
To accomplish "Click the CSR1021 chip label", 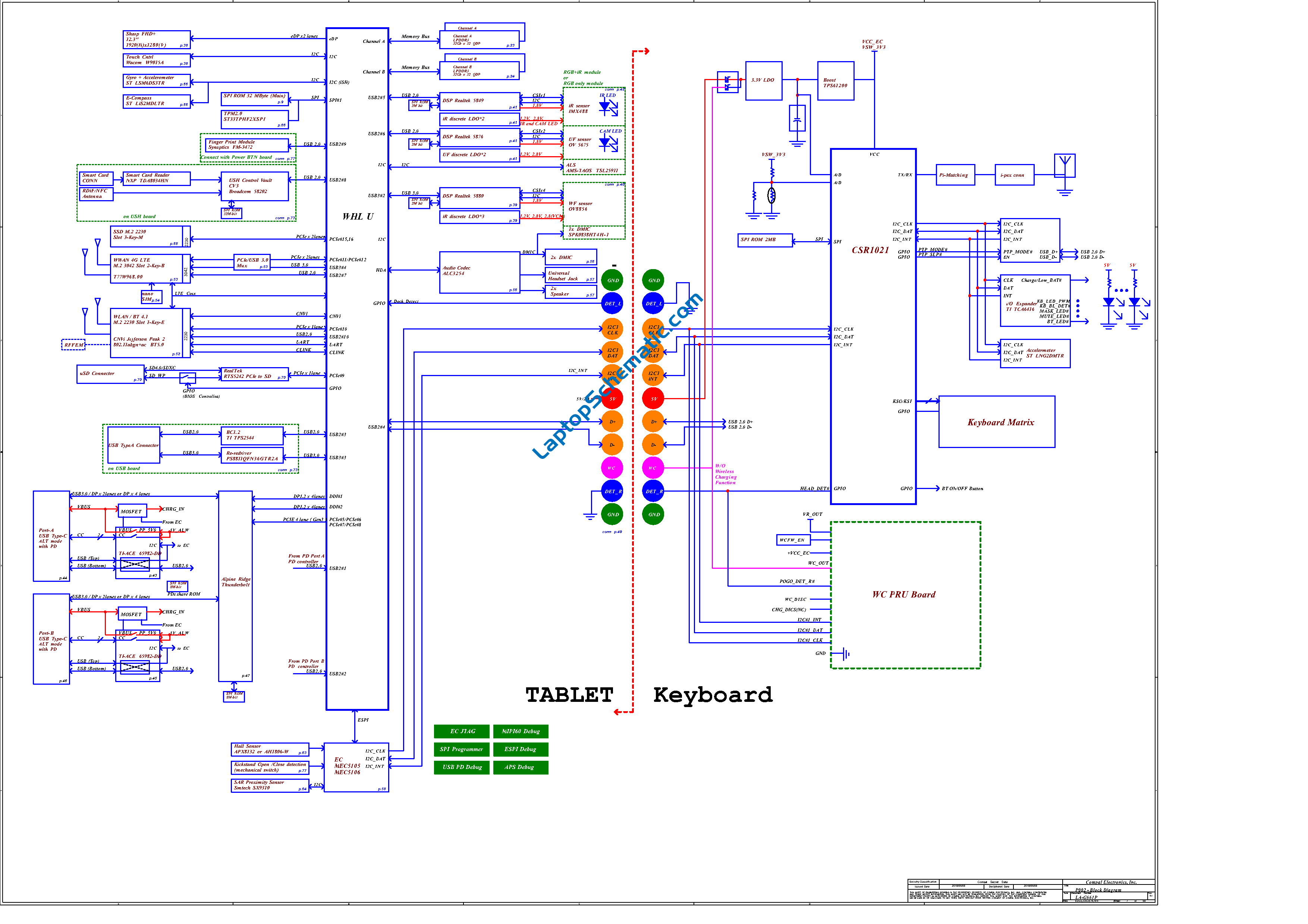I will (870, 250).
